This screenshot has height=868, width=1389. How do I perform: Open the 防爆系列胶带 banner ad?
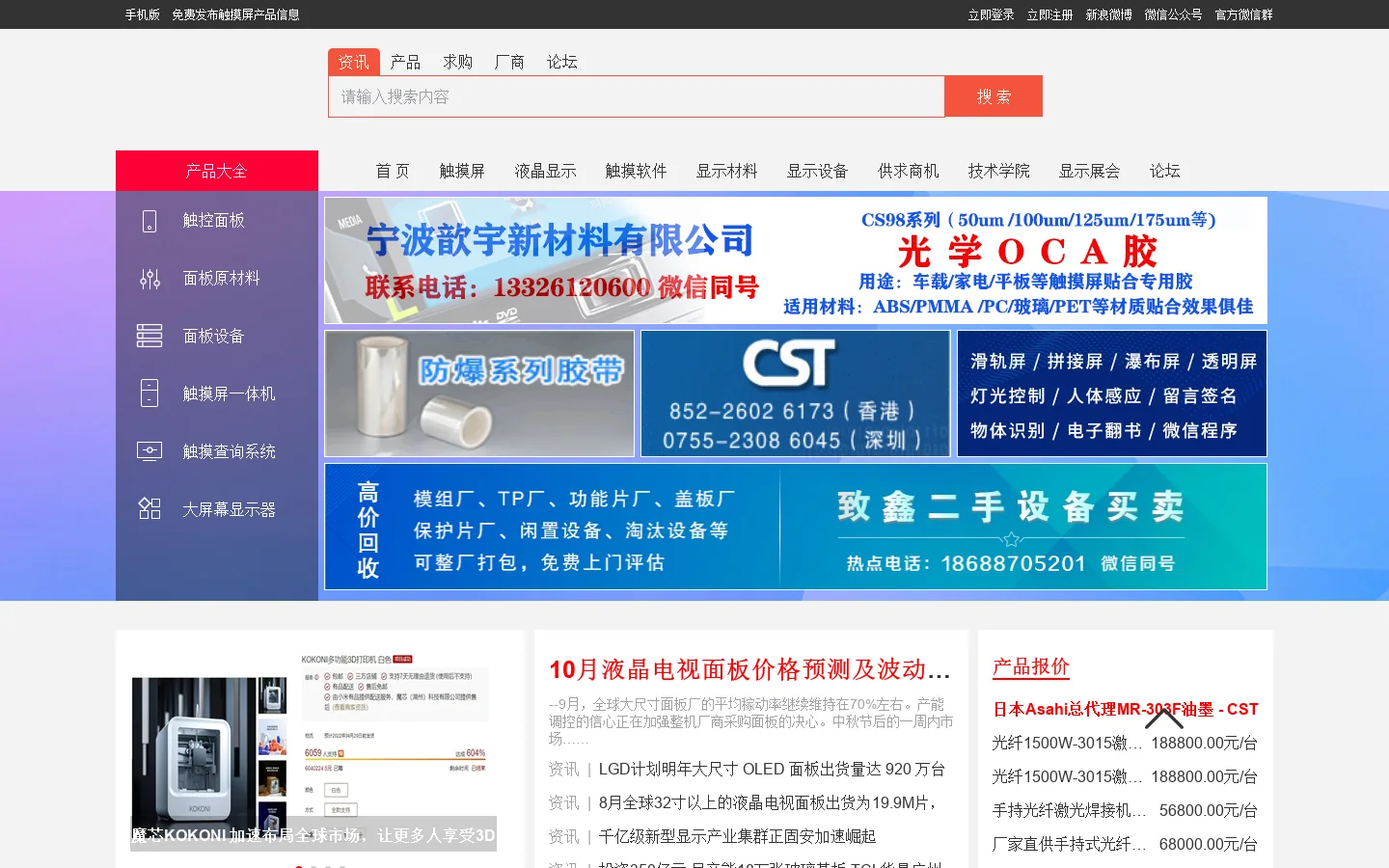[479, 393]
